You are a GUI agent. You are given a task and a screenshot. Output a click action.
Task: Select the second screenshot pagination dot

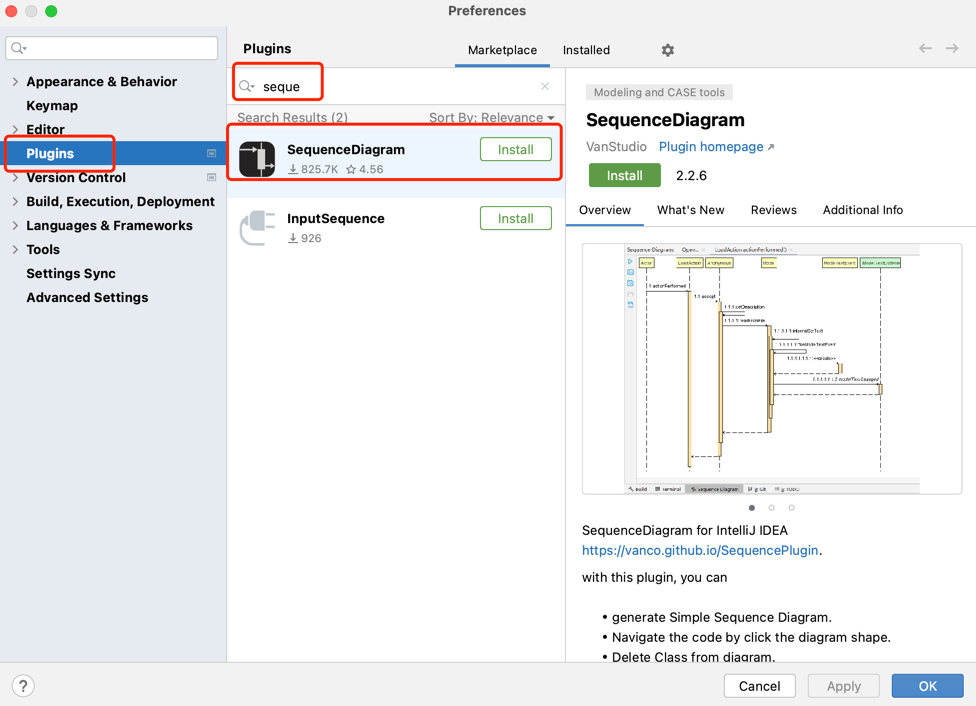point(772,508)
